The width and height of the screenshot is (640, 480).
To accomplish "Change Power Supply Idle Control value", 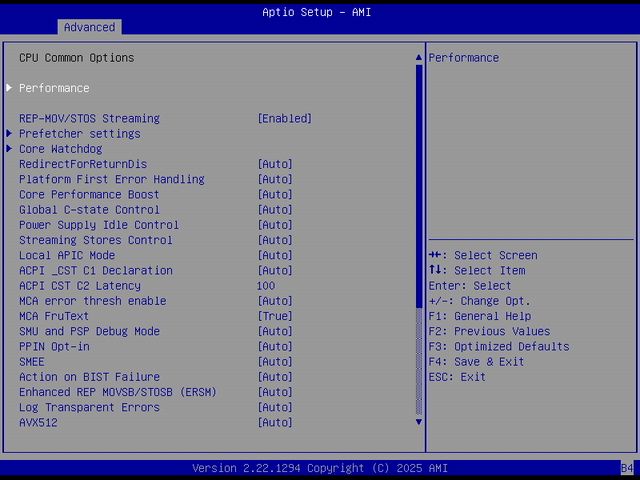I will pyautogui.click(x=275, y=225).
